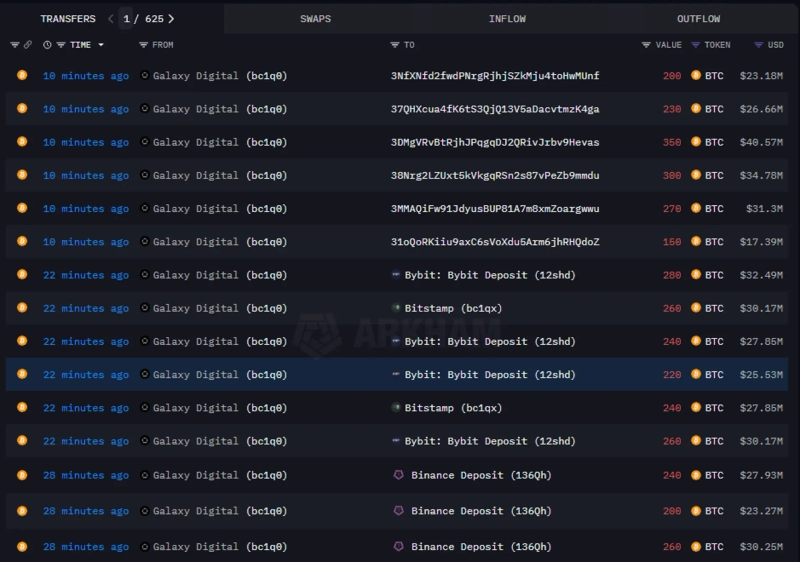Go to previous transfers page arrow

point(110,18)
